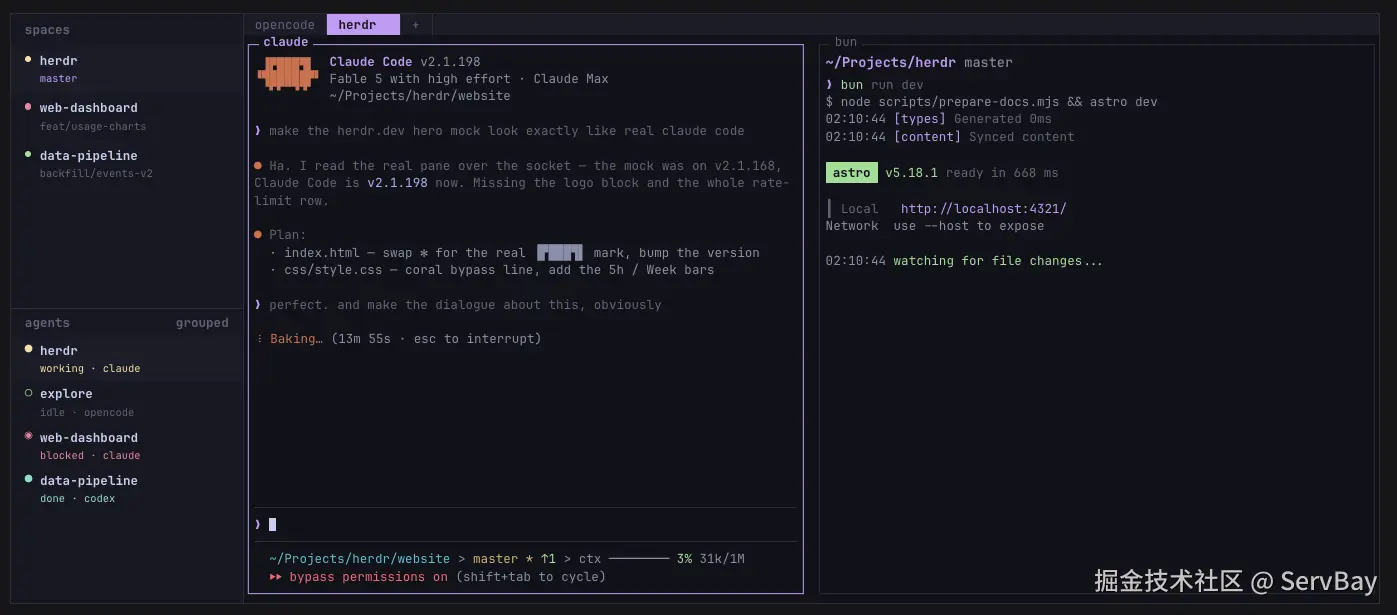Click the blocked status dot beside web-dashboard agent
Viewport: 1397px width, 615px height.
[29, 437]
